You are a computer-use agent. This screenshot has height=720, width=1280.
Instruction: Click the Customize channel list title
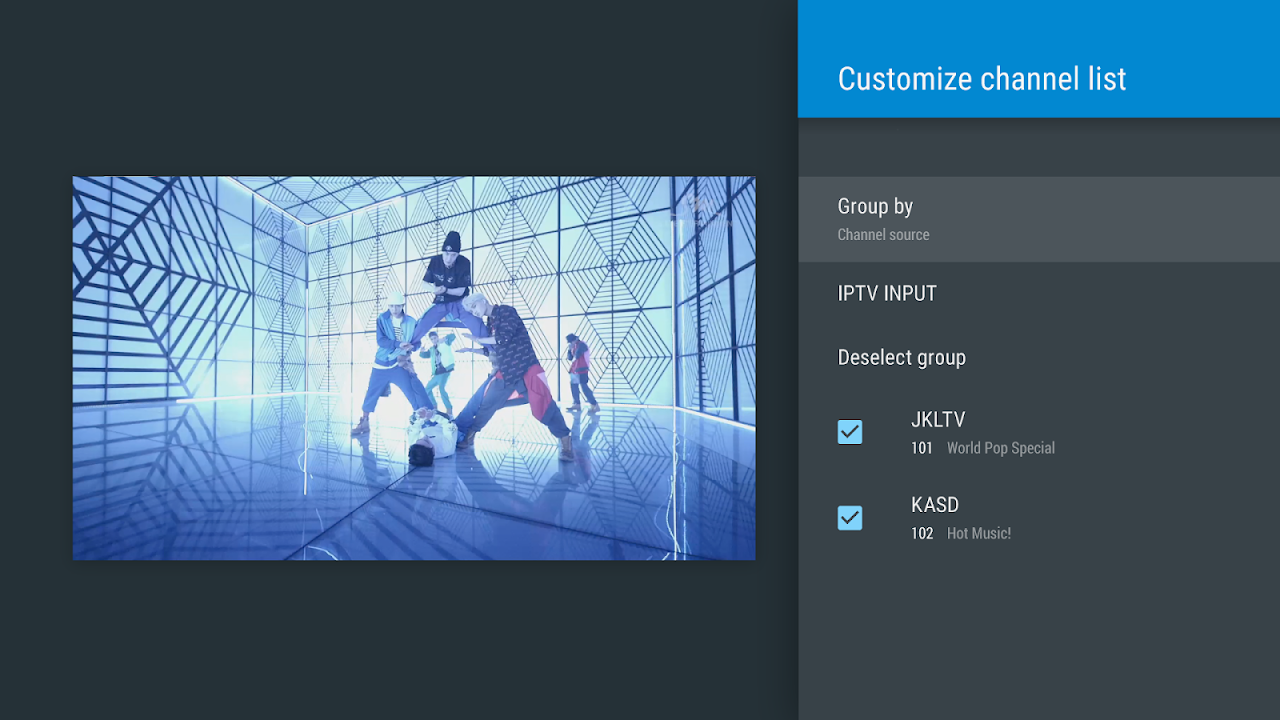(982, 78)
